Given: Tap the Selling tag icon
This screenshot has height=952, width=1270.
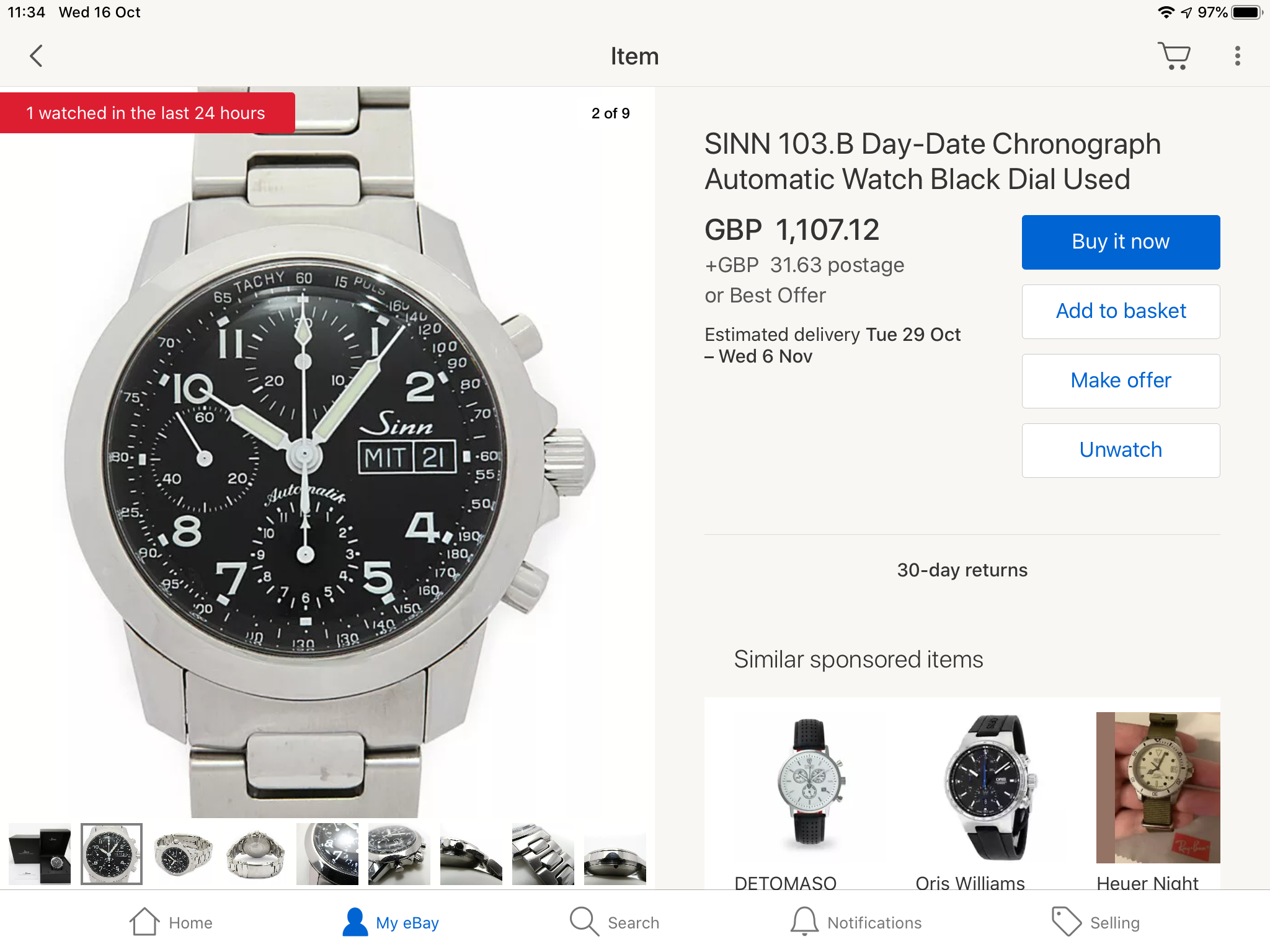Looking at the screenshot, I should click(x=1066, y=922).
